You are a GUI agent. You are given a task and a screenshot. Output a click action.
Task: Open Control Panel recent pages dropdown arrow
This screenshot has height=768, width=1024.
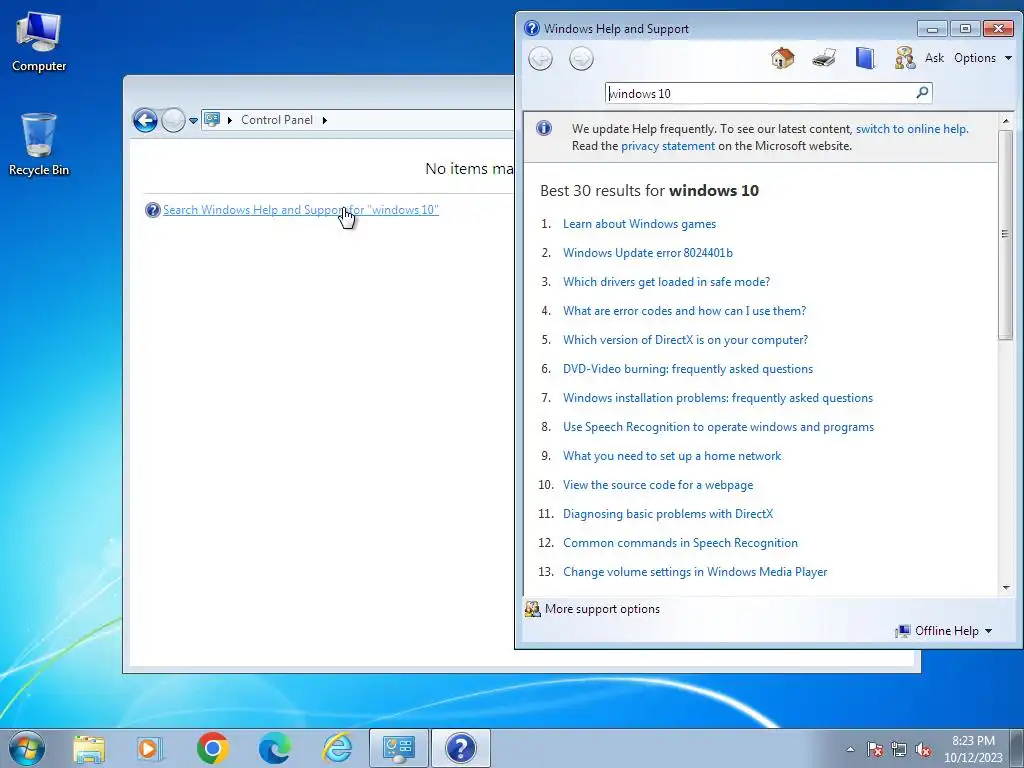coord(193,120)
